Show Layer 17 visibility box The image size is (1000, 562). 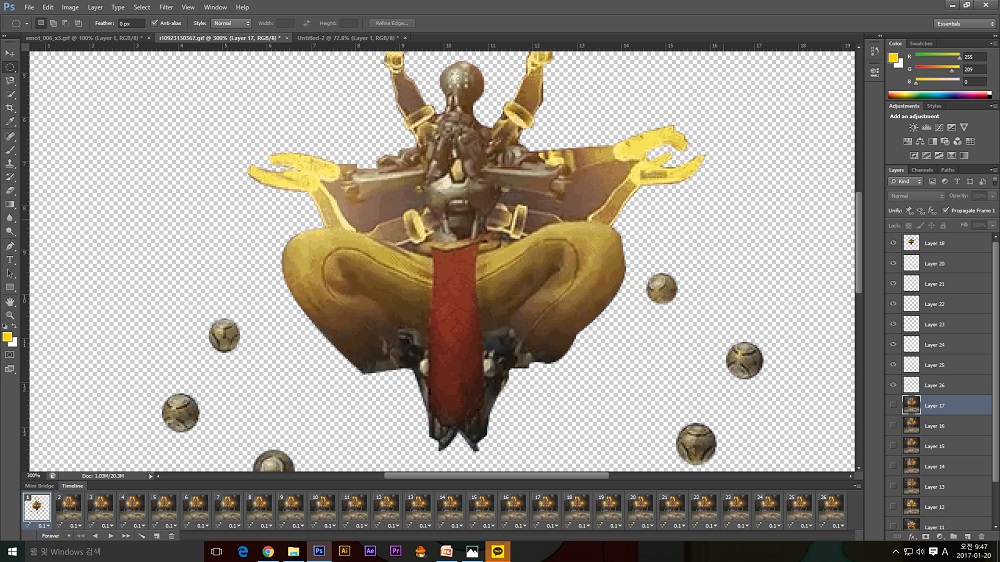(x=893, y=406)
